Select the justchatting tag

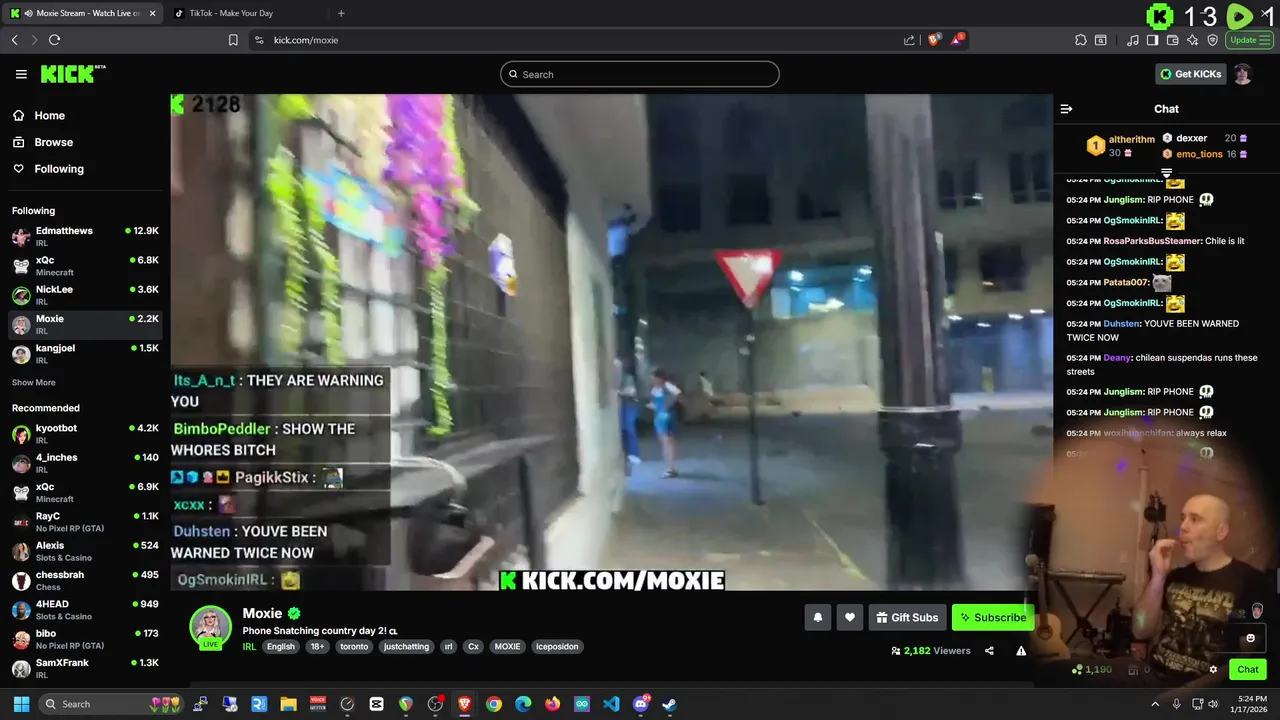[406, 647]
